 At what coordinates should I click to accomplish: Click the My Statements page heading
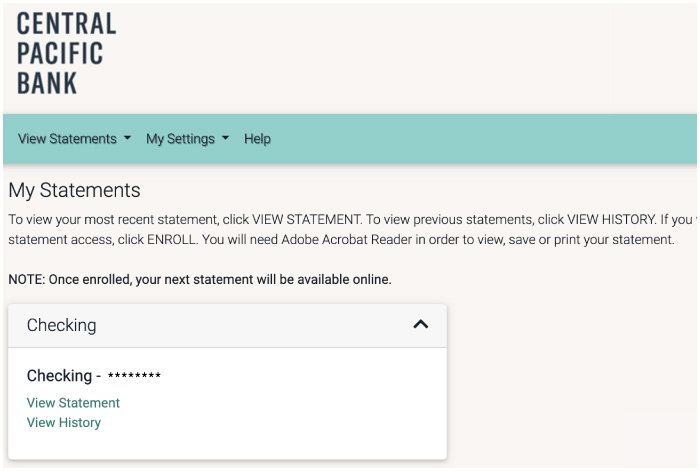pos(74,190)
